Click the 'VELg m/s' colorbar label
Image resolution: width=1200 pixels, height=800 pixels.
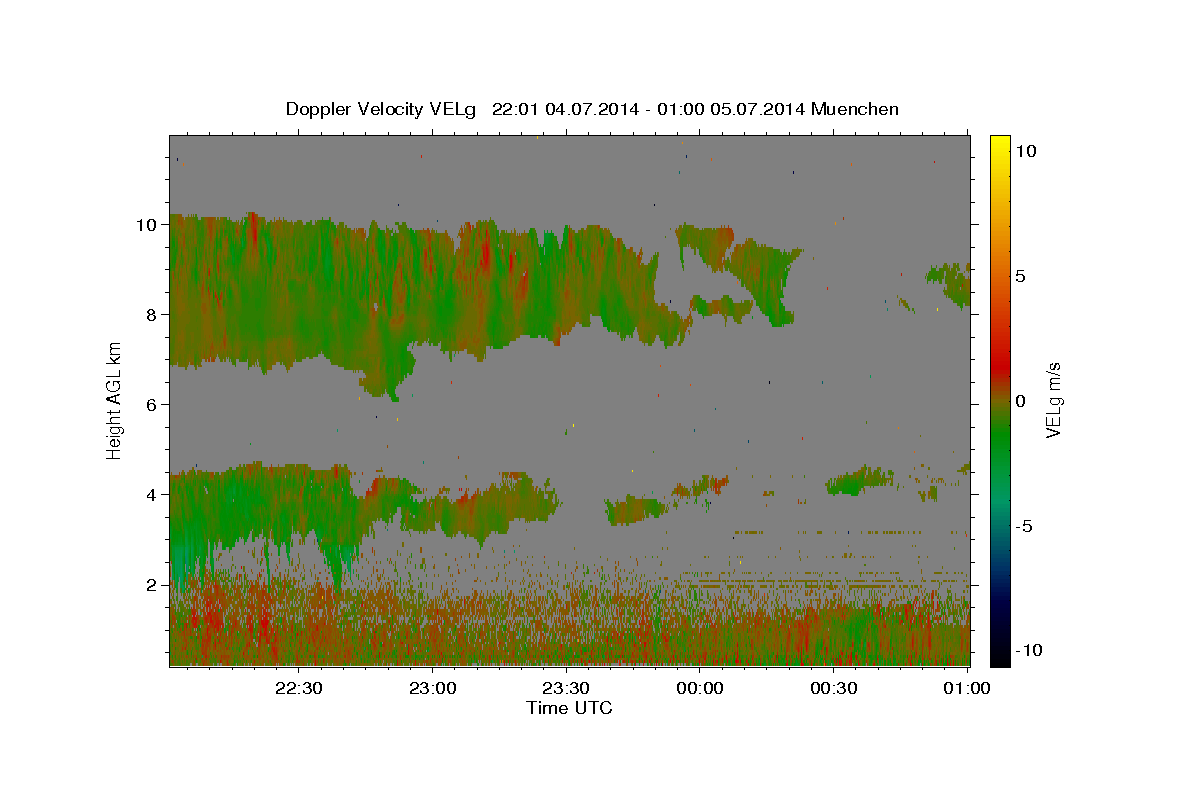pyautogui.click(x=1053, y=401)
